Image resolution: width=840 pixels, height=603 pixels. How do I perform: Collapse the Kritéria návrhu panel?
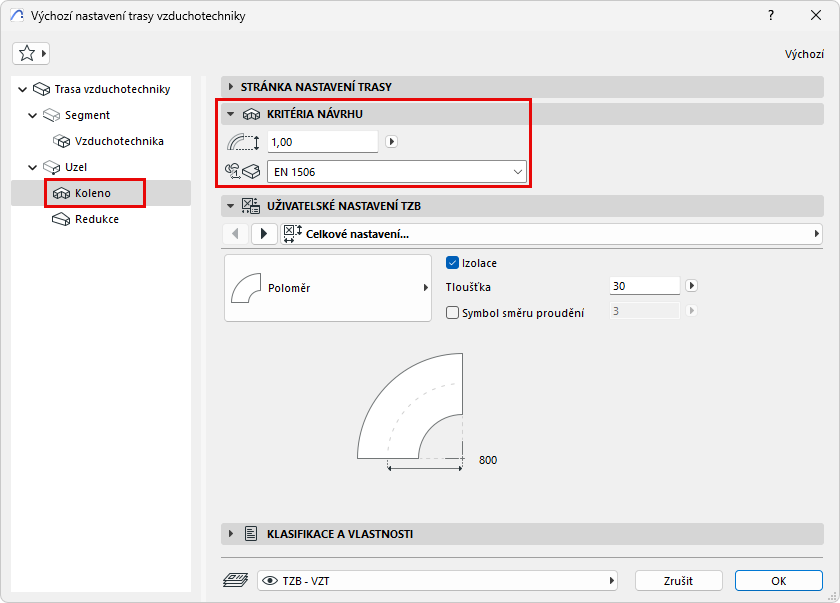click(x=231, y=114)
